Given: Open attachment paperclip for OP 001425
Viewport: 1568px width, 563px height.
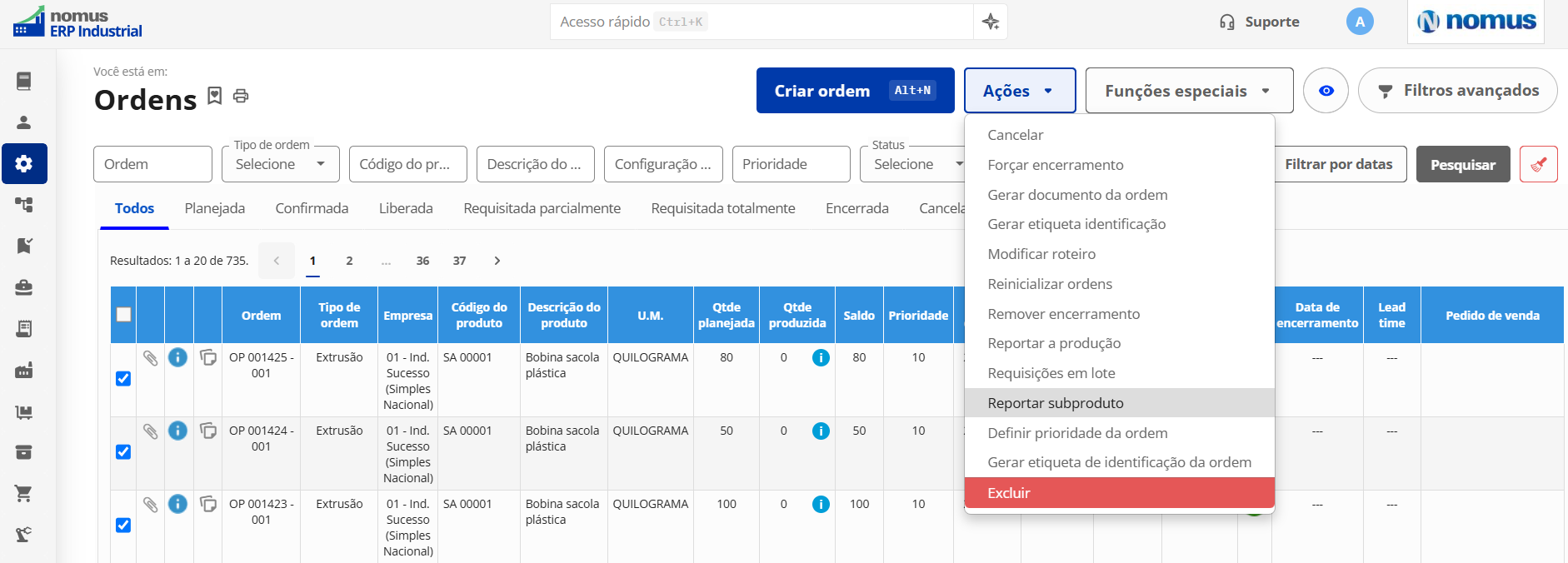Looking at the screenshot, I should tap(150, 358).
